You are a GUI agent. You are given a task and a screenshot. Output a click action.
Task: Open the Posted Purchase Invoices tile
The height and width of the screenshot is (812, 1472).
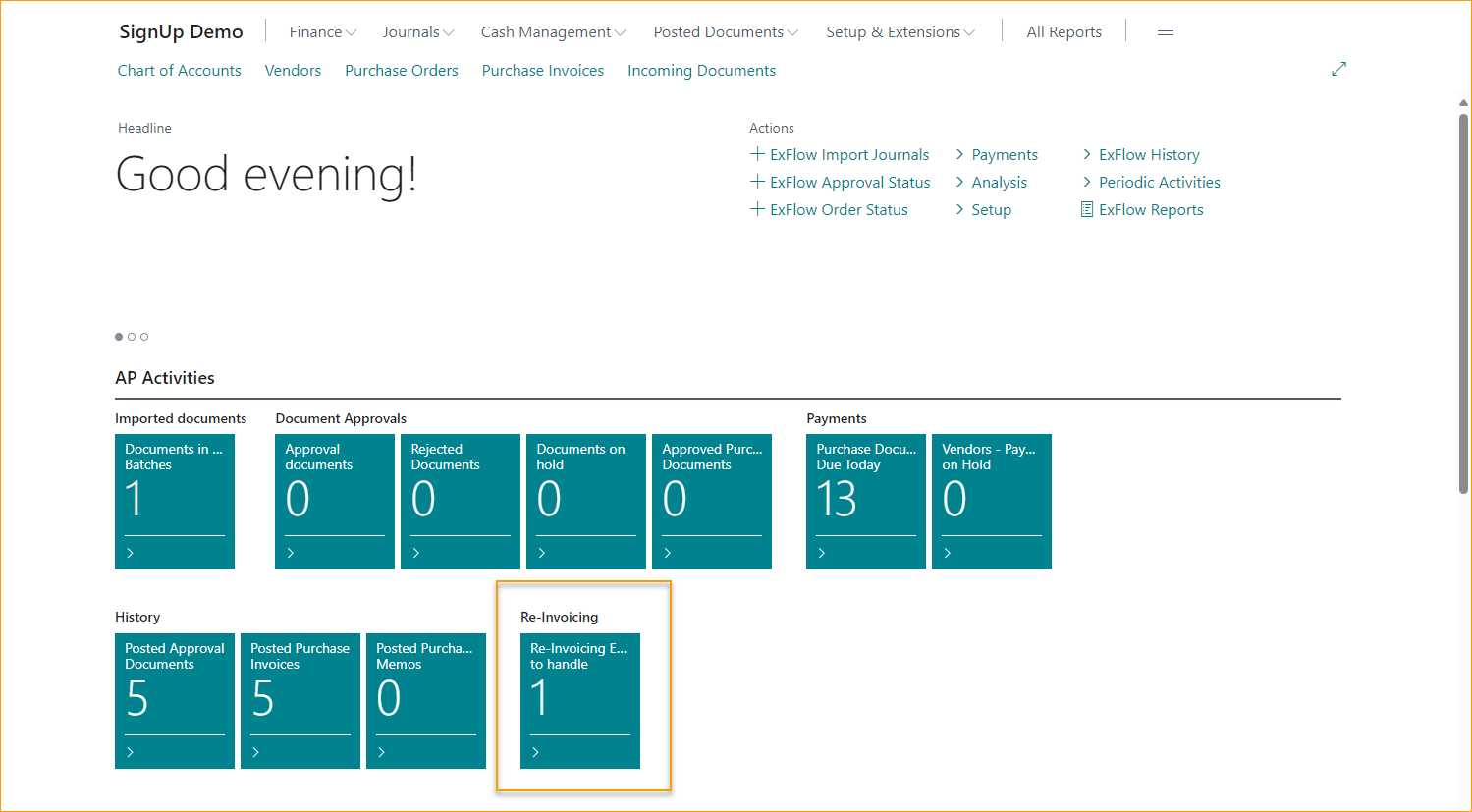coord(300,699)
